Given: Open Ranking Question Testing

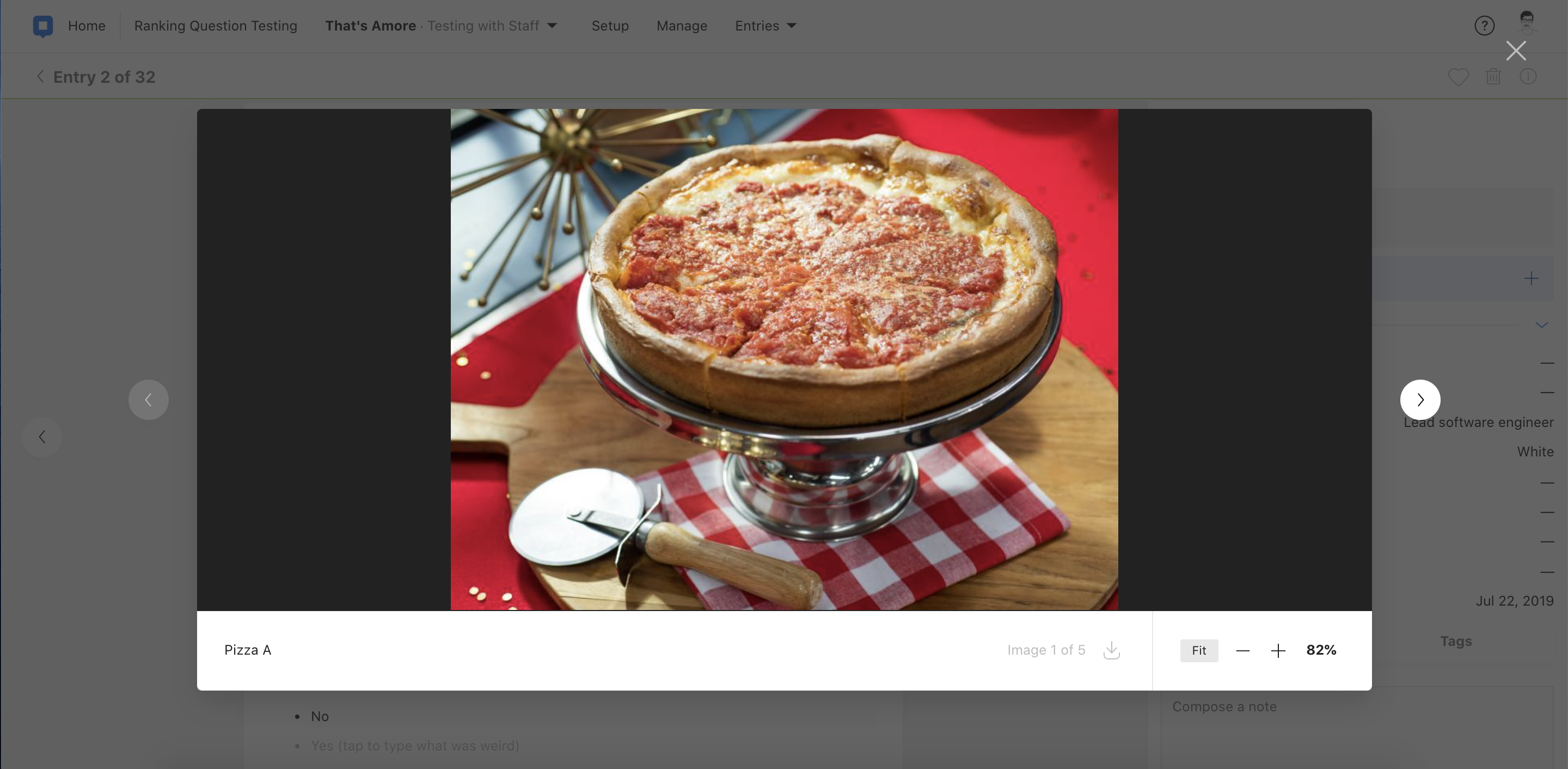Looking at the screenshot, I should point(216,26).
